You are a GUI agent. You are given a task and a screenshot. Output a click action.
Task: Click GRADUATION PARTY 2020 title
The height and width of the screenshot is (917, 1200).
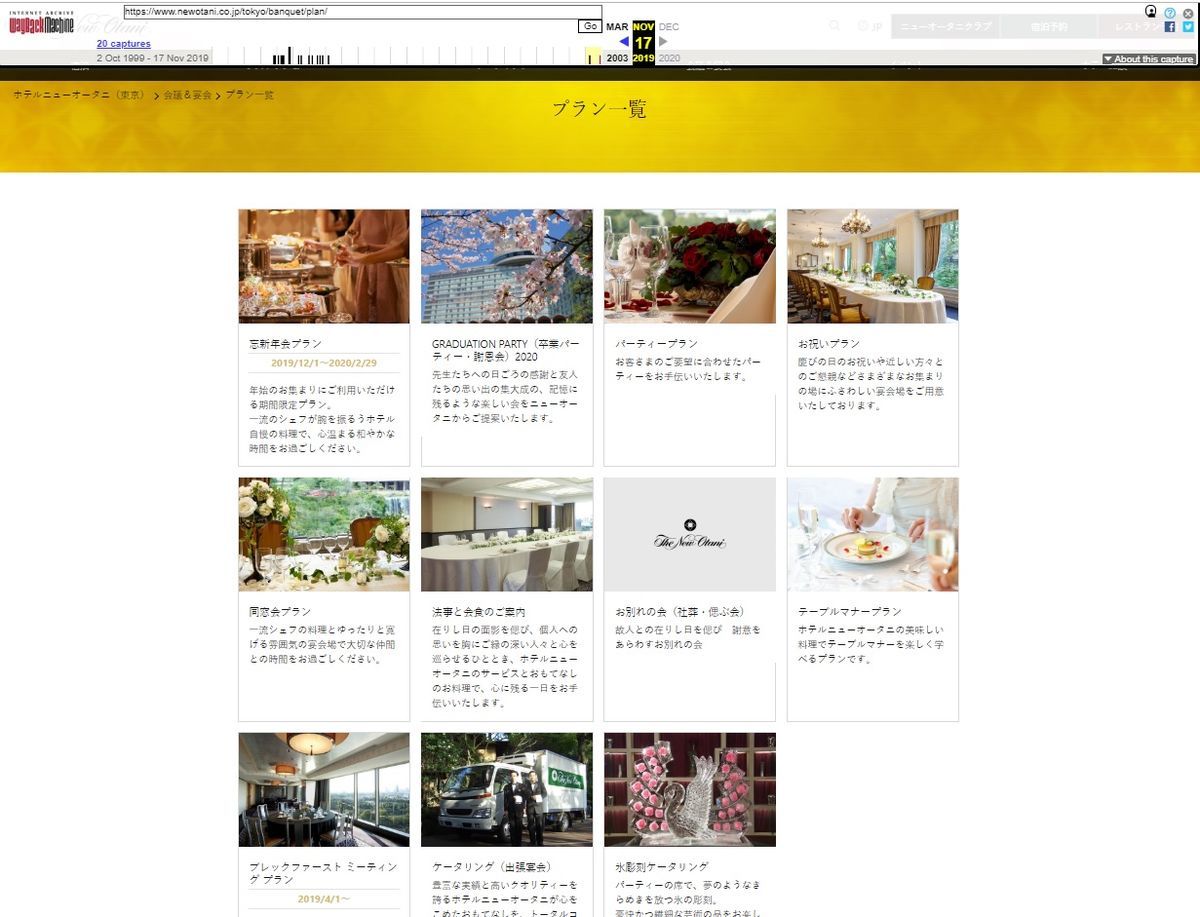[x=505, y=349]
